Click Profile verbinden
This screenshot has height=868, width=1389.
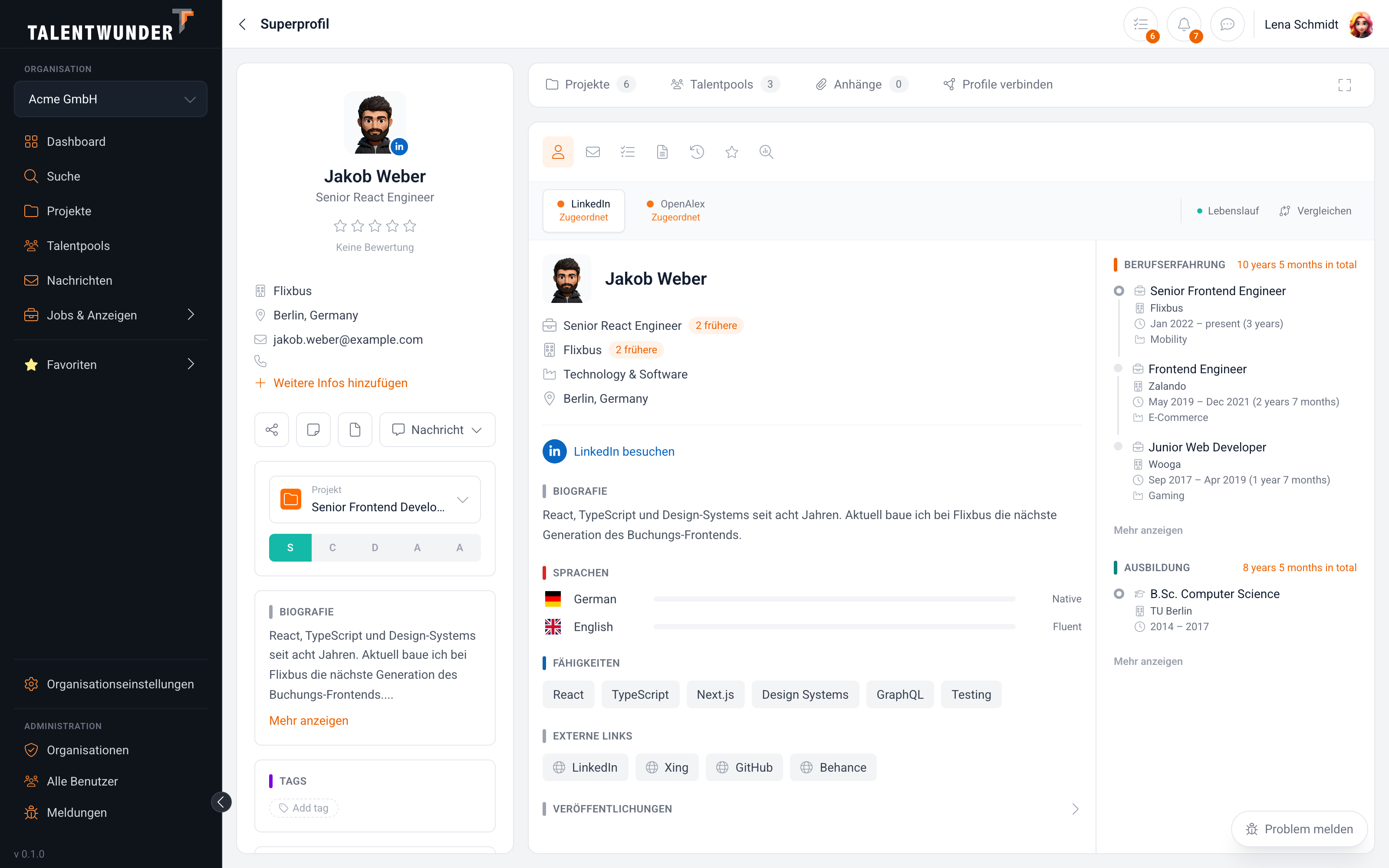coord(998,84)
